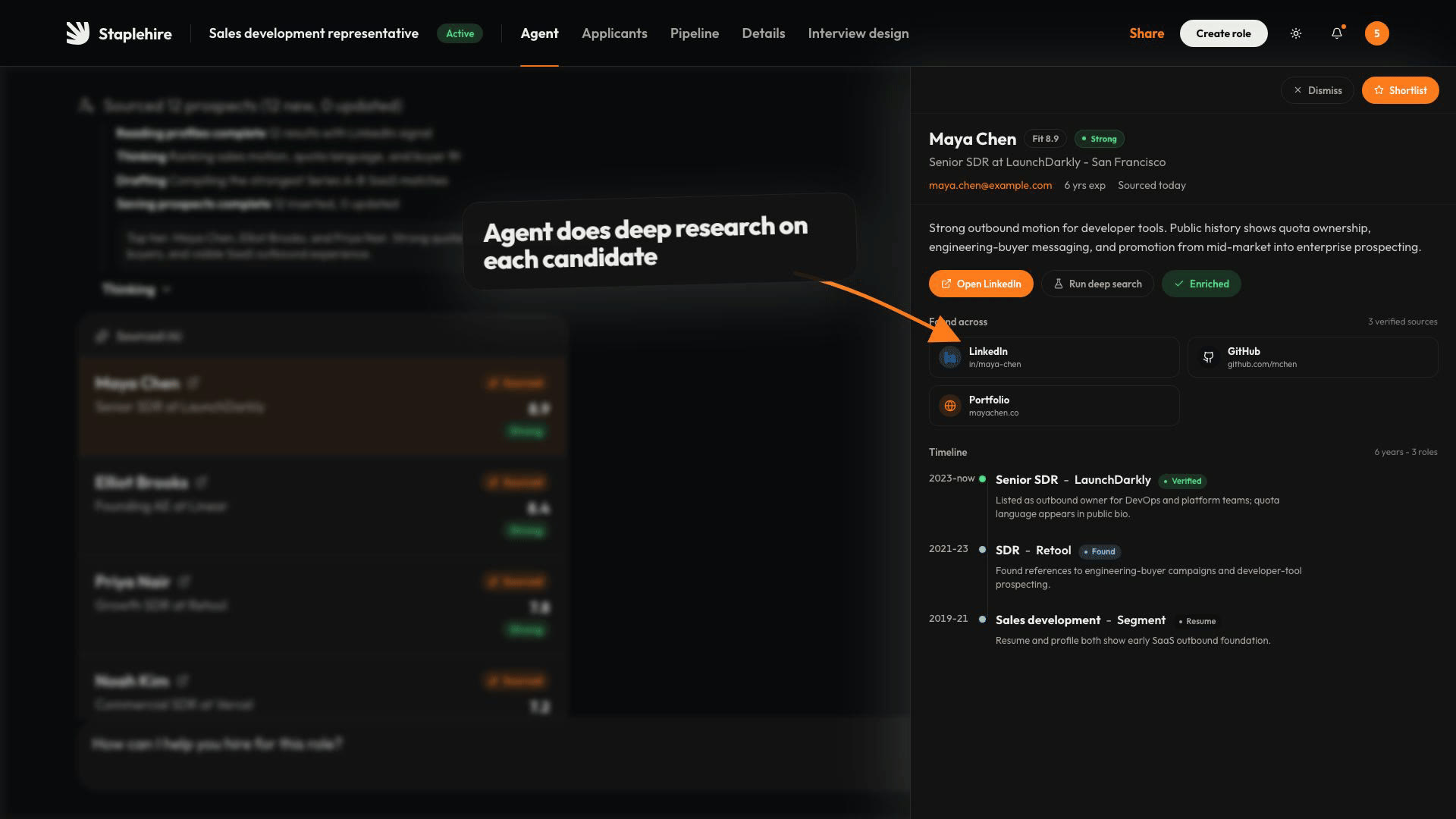This screenshot has height=819, width=1456.
Task: Open the Portfolio globe icon
Action: (949, 406)
